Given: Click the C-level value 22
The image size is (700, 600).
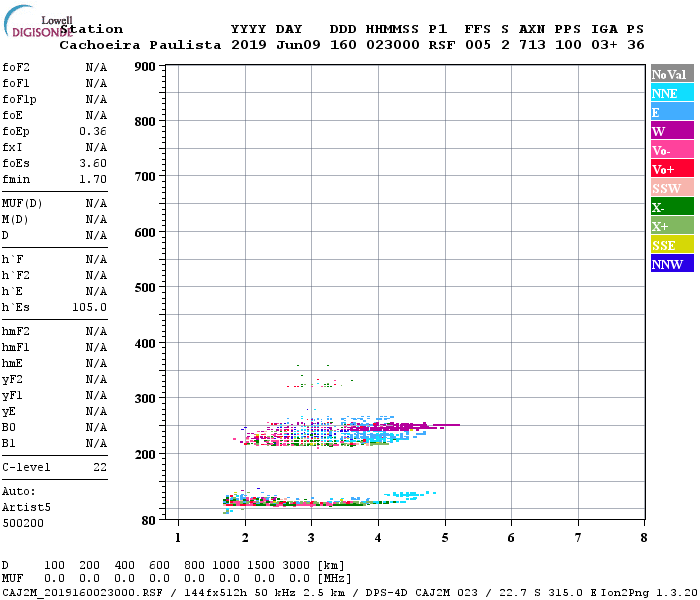Looking at the screenshot, I should pos(100,467).
